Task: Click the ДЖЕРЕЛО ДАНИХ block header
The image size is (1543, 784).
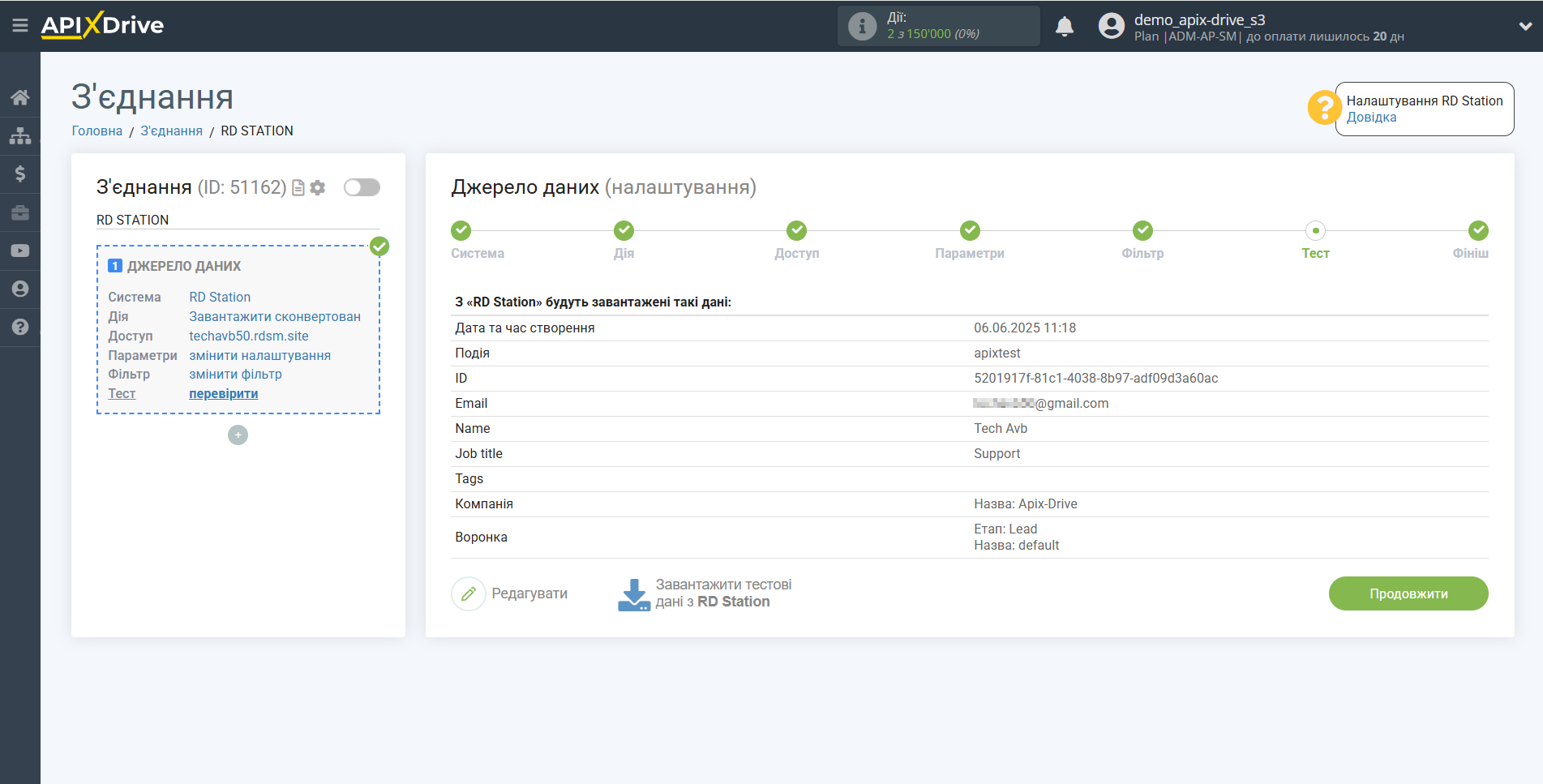Action: [x=184, y=266]
